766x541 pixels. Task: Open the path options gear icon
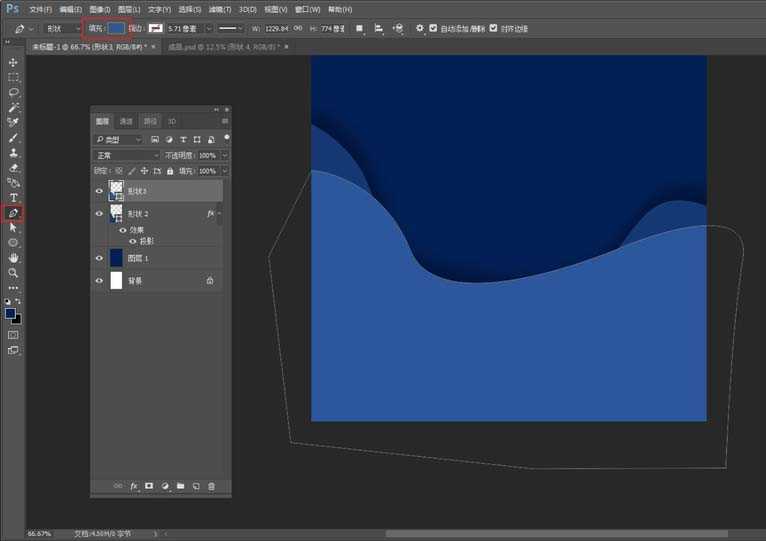tap(420, 28)
